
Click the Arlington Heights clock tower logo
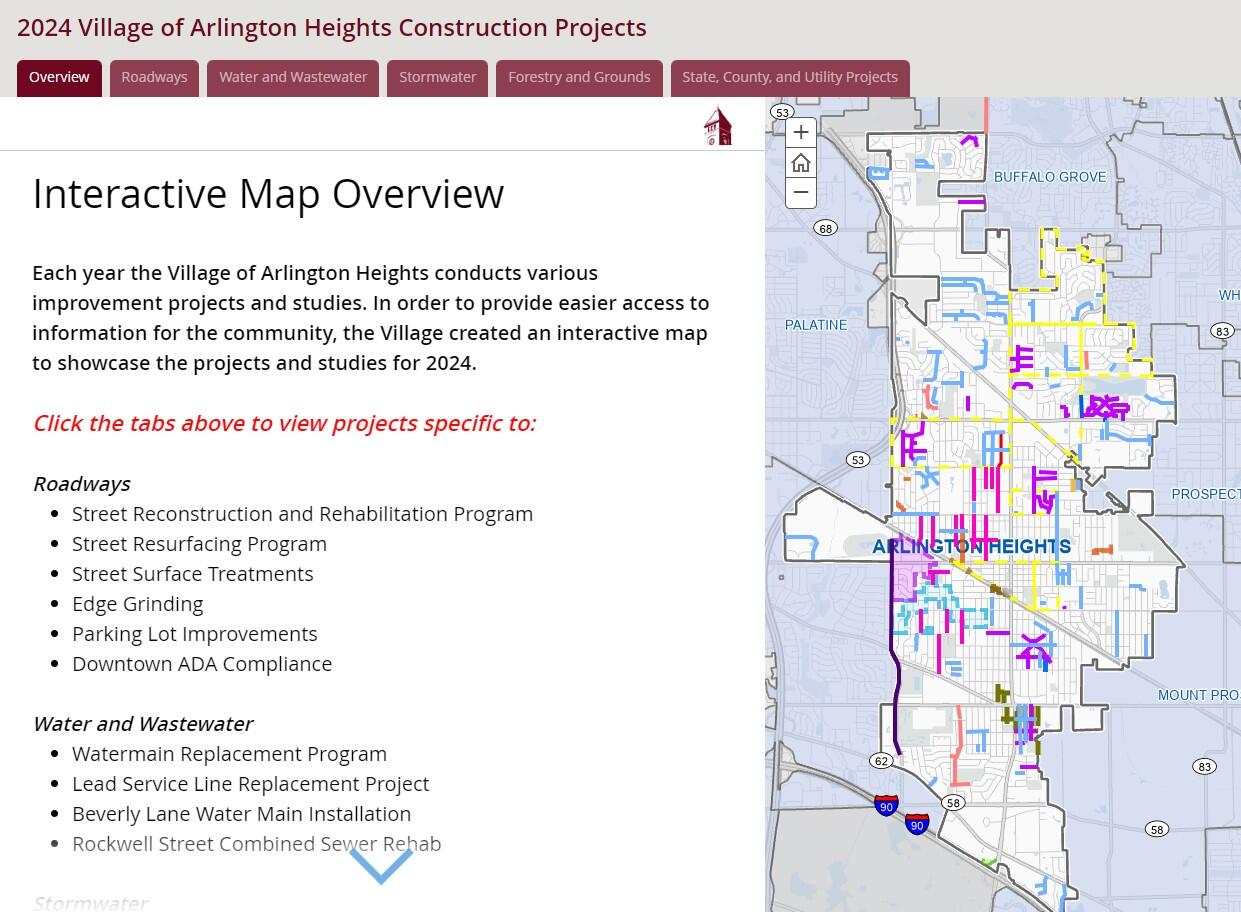point(717,124)
